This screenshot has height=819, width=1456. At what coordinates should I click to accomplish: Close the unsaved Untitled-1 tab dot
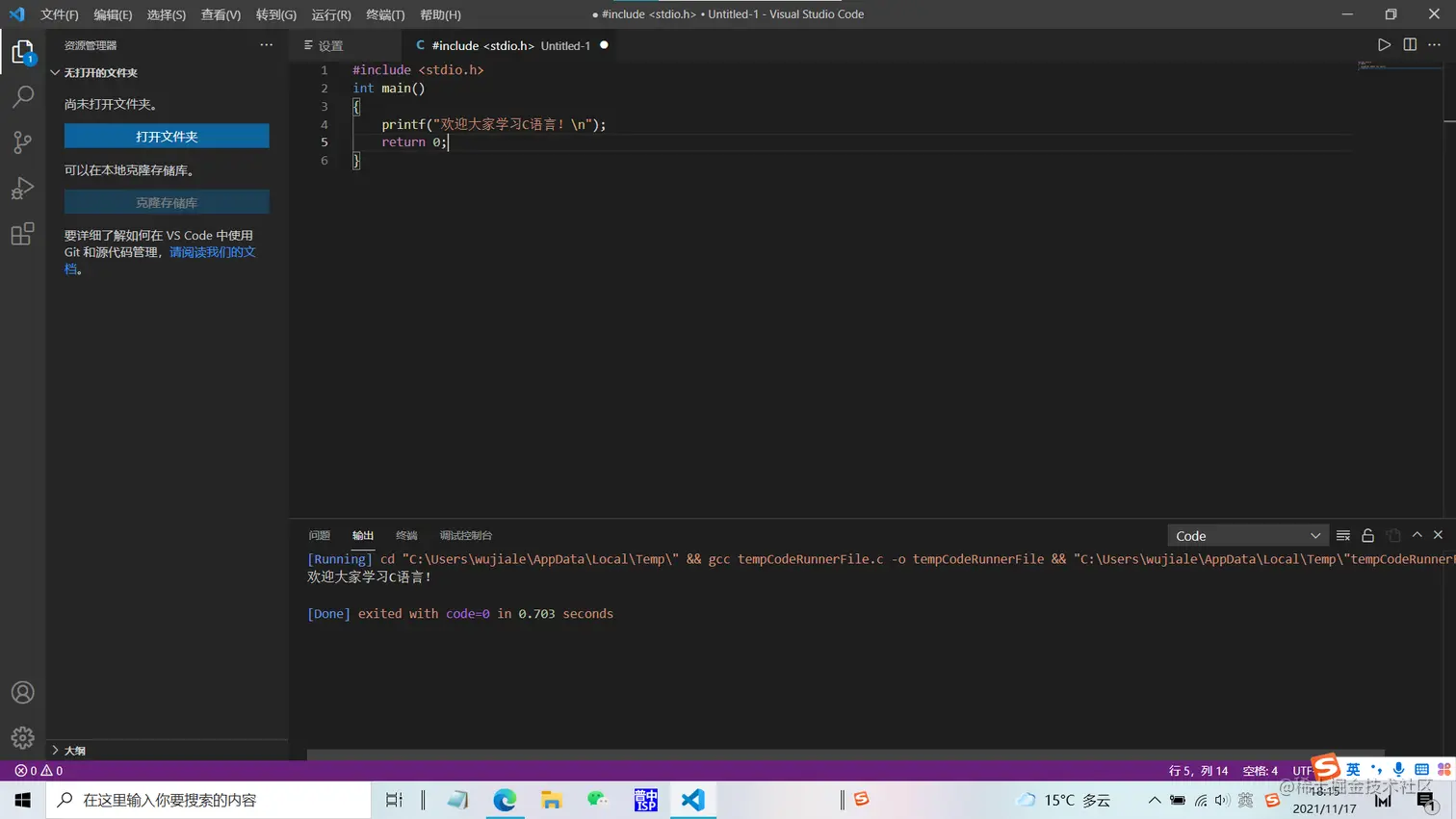pyautogui.click(x=604, y=45)
